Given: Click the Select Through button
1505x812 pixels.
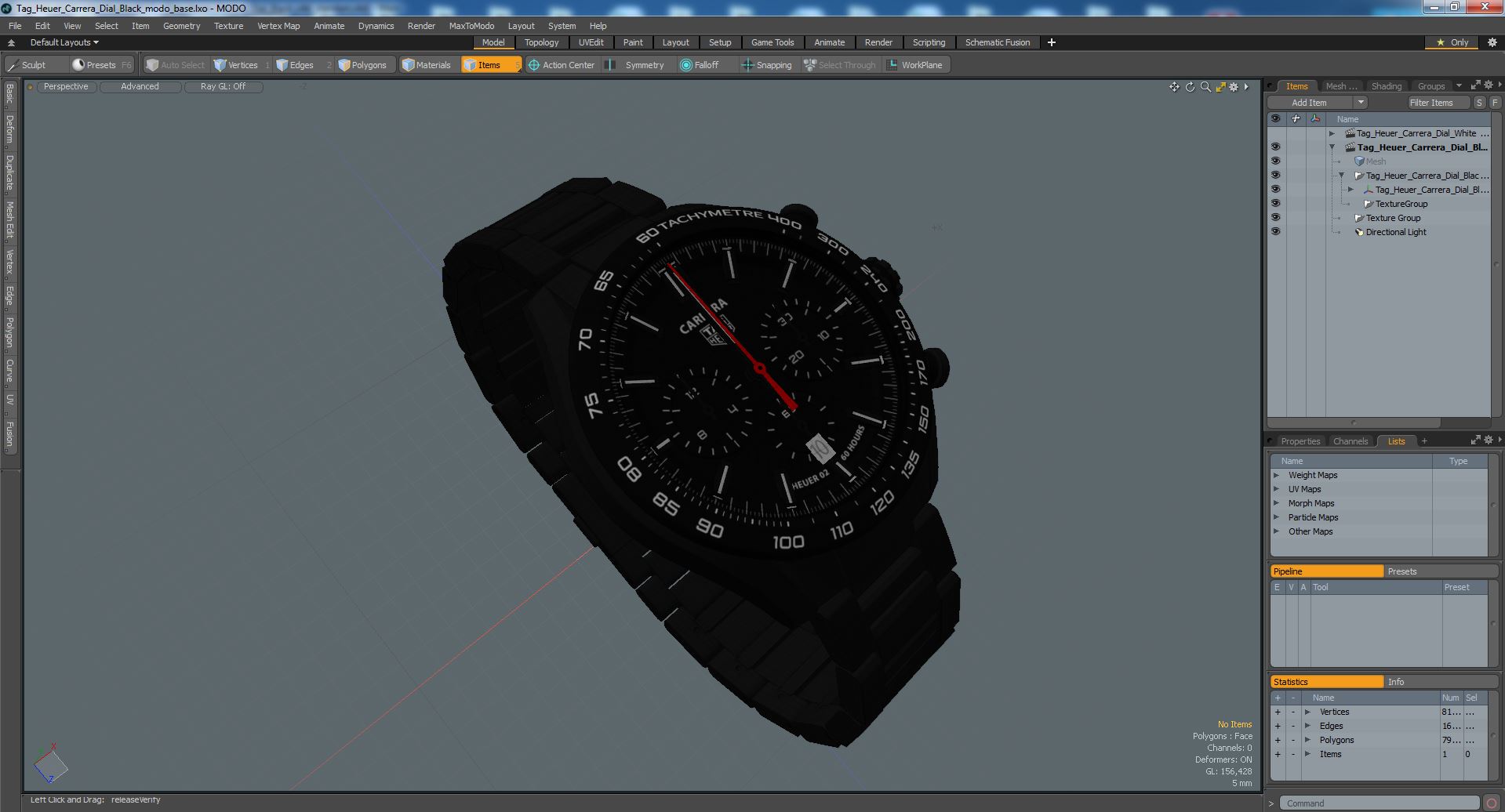Looking at the screenshot, I should tap(840, 65).
